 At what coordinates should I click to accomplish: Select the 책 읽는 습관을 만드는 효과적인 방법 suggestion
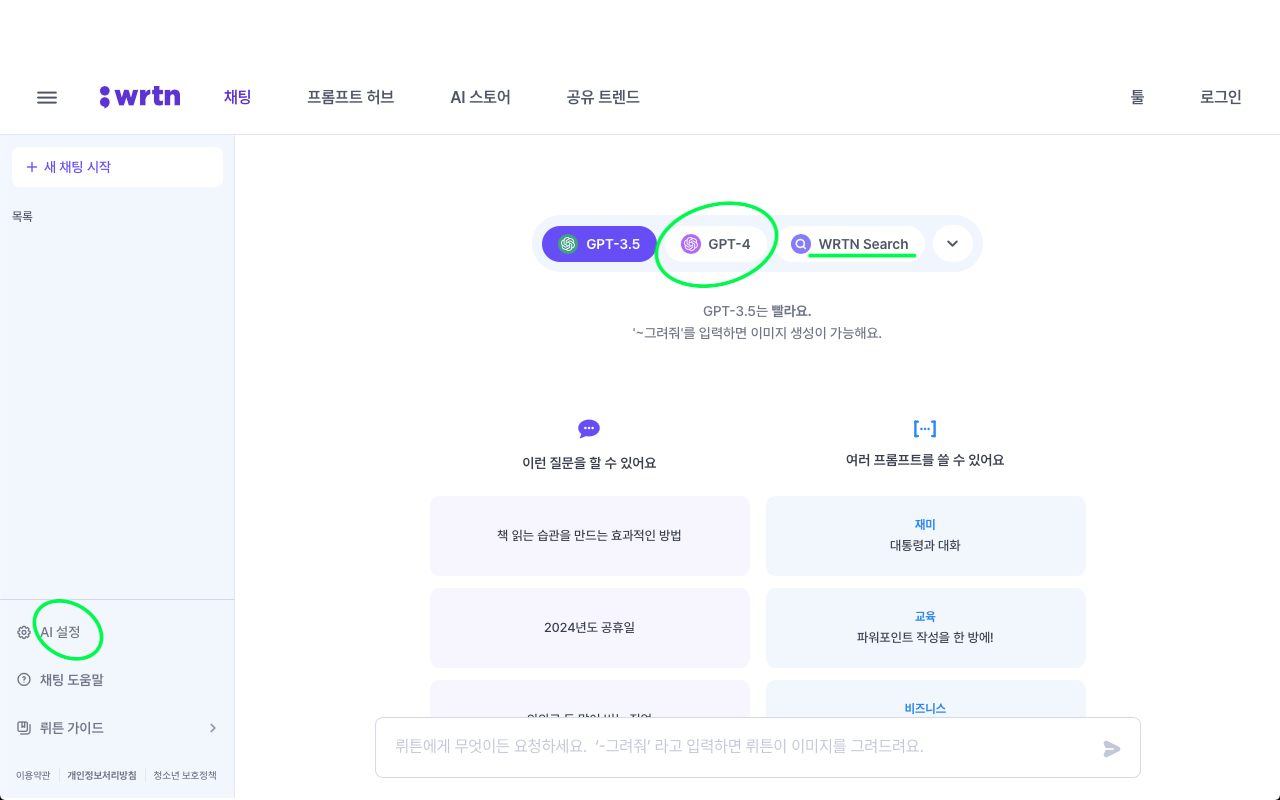click(590, 536)
